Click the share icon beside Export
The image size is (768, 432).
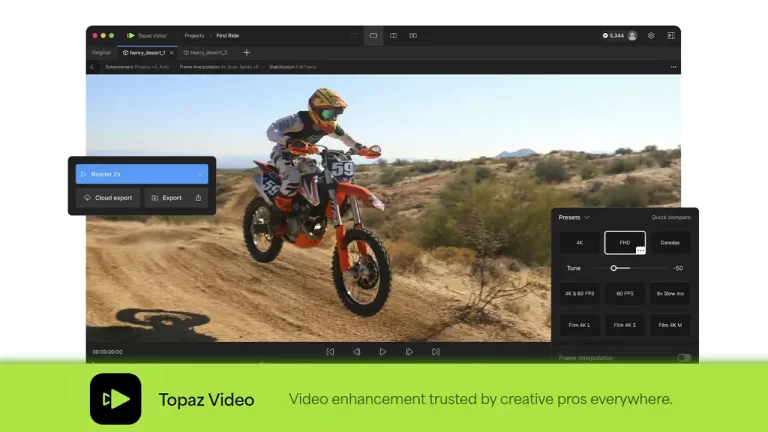click(x=198, y=198)
